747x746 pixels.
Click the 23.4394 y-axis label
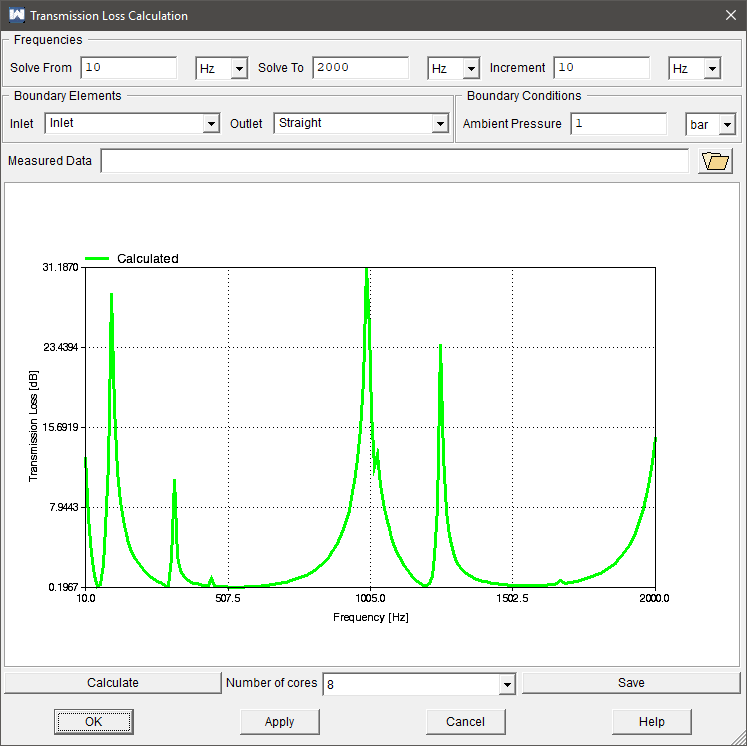point(61,347)
